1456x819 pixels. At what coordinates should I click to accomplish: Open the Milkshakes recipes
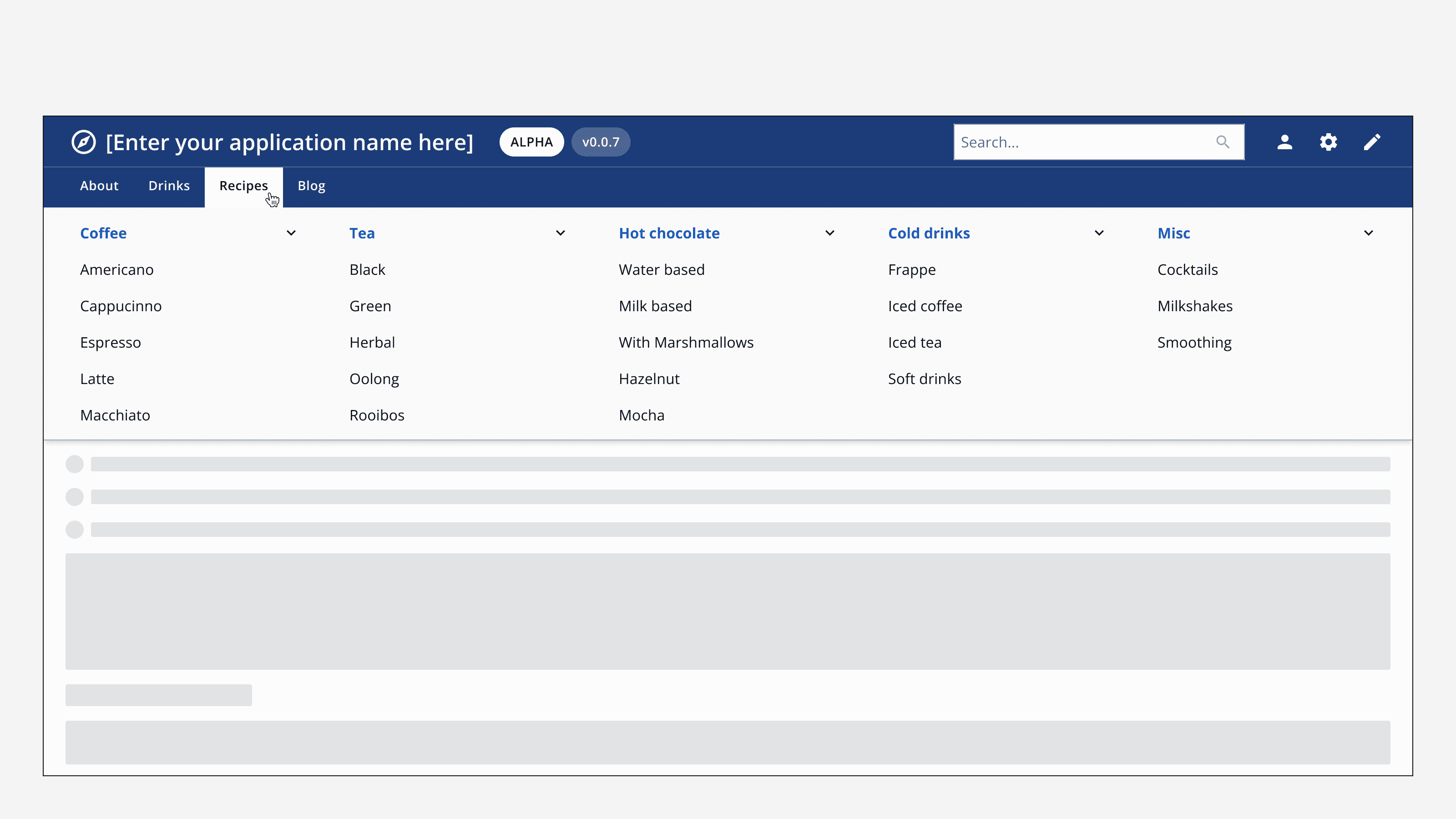click(x=1195, y=306)
